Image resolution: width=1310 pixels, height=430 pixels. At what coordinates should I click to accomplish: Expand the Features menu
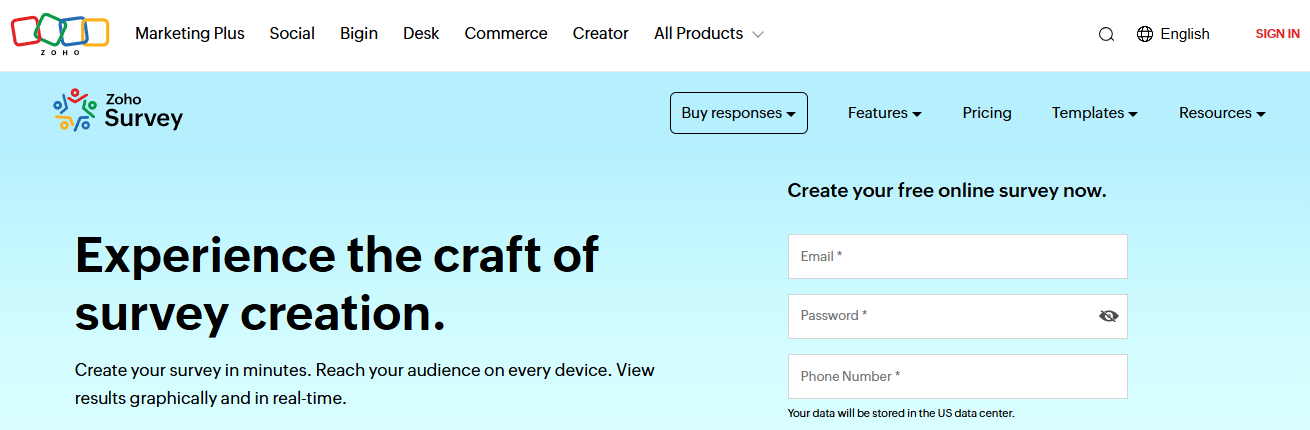point(884,113)
